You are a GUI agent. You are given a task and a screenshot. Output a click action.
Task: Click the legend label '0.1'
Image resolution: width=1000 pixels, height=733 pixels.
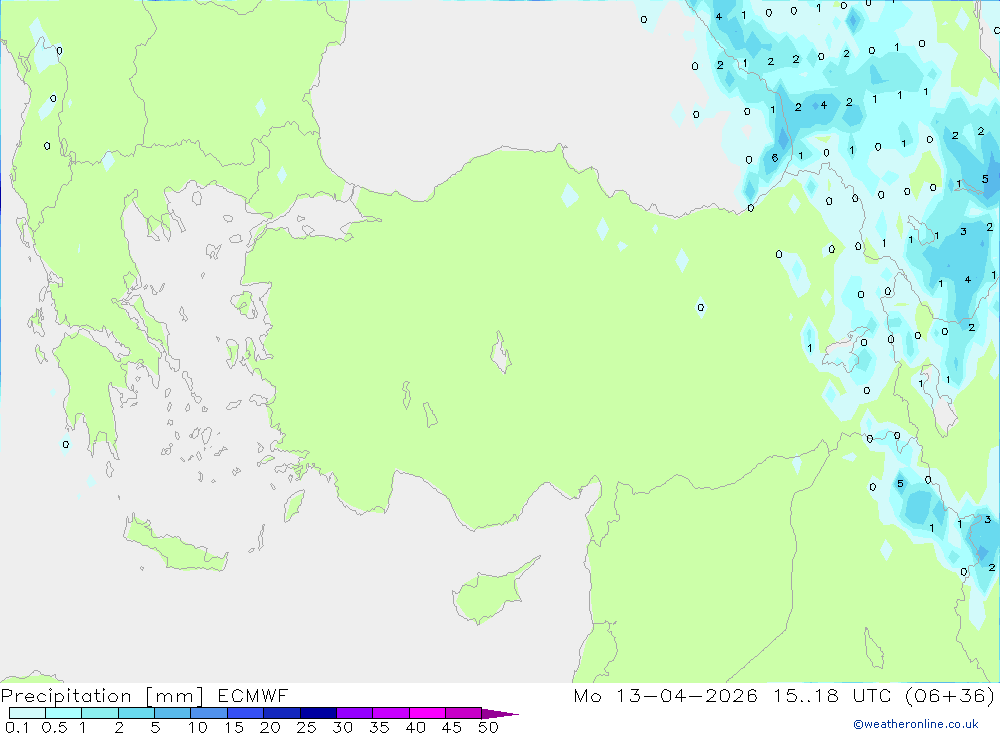17,727
